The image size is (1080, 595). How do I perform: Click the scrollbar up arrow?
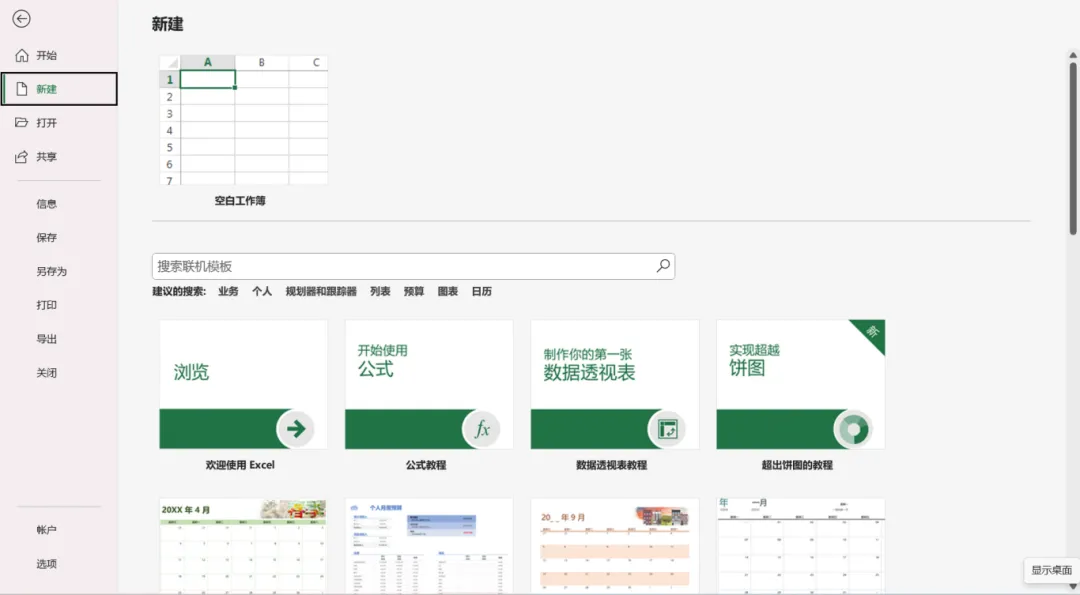[1073, 55]
